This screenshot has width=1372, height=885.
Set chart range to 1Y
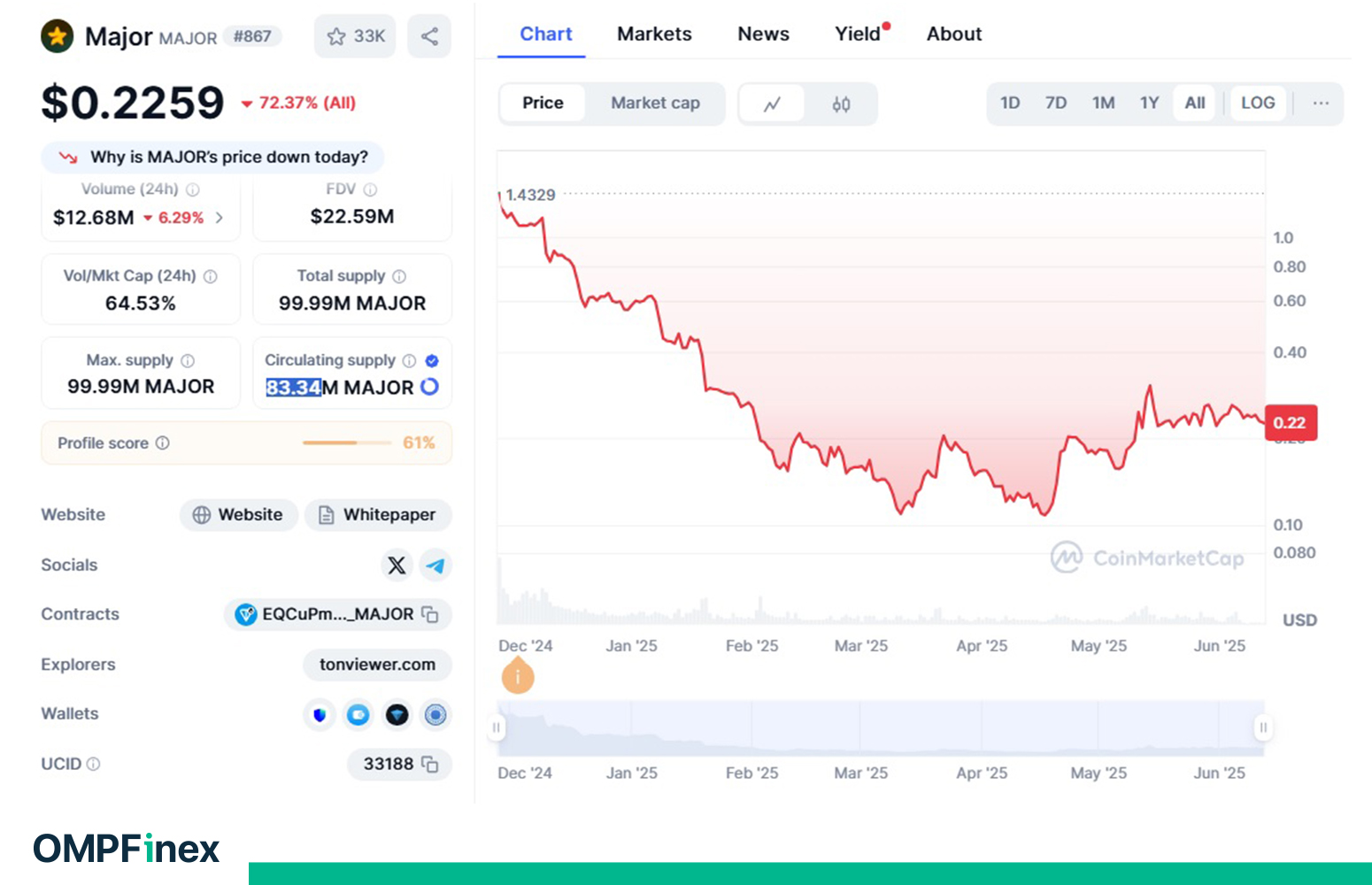tap(1149, 103)
